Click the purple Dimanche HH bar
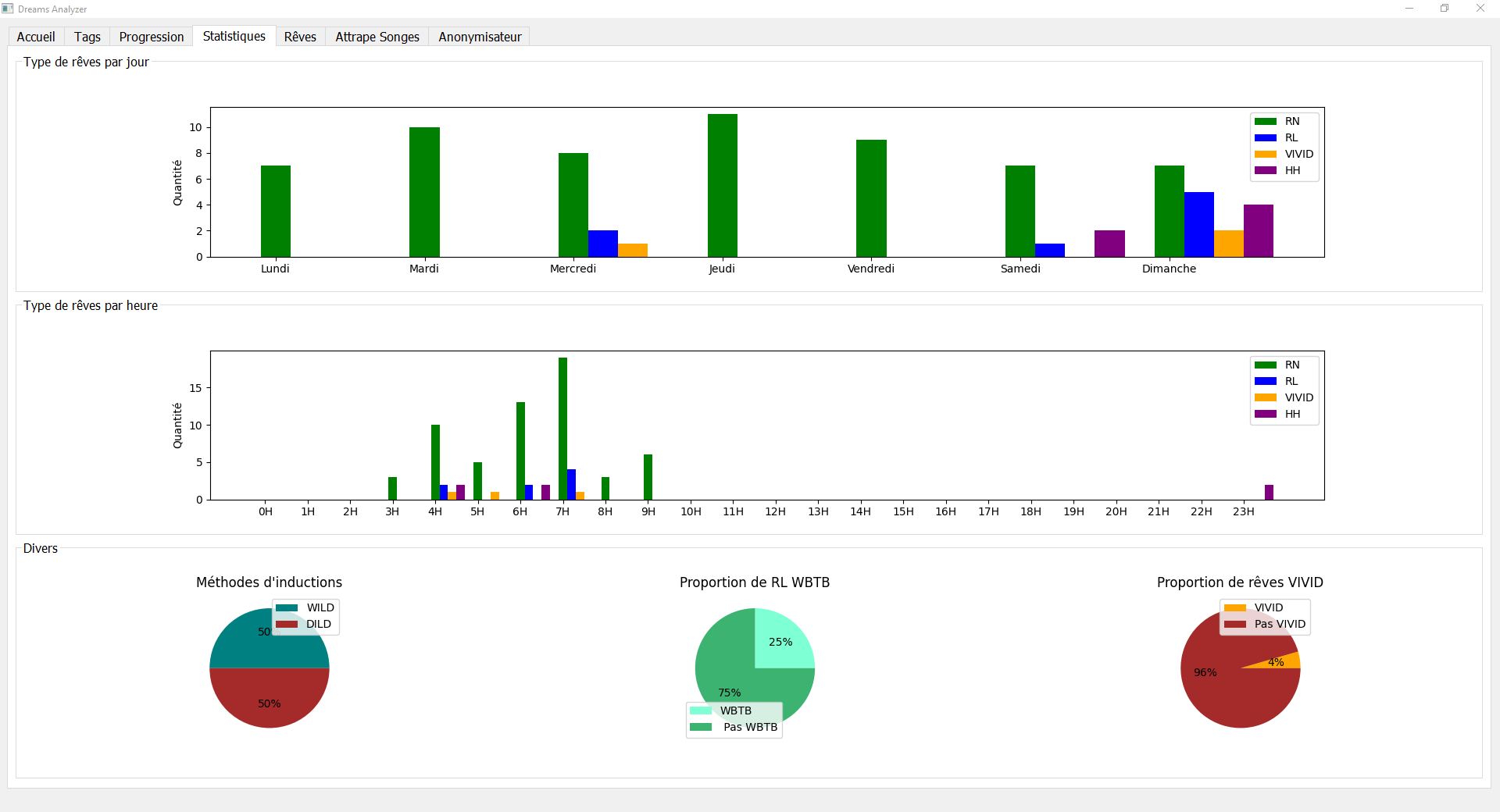1500x812 pixels. pyautogui.click(x=1259, y=230)
